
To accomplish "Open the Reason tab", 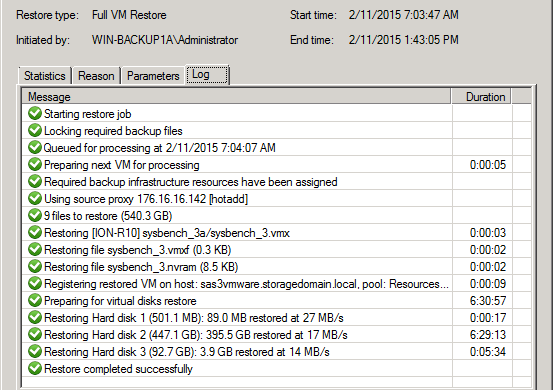I will point(96,76).
